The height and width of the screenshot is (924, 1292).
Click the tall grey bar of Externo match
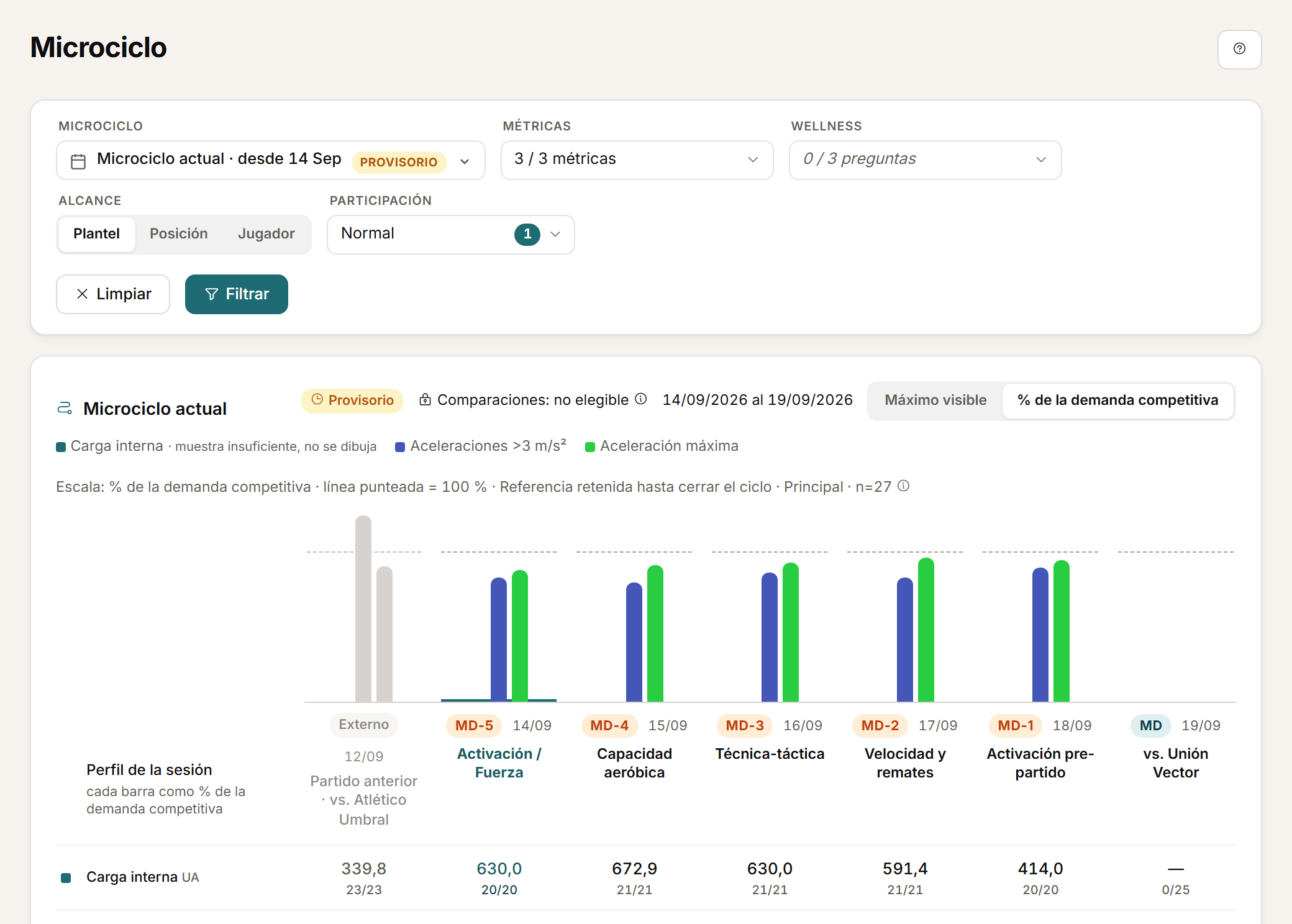363,609
